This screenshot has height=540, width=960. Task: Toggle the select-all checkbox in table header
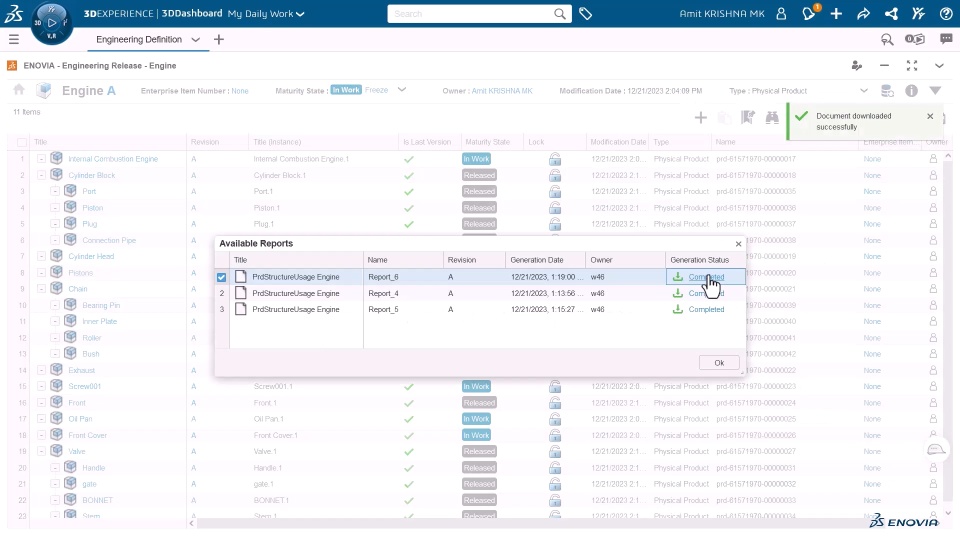click(22, 142)
